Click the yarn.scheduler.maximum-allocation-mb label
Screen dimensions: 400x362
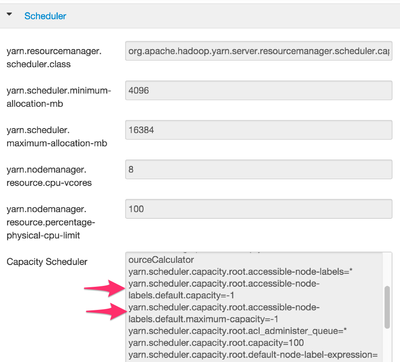pyautogui.click(x=57, y=137)
